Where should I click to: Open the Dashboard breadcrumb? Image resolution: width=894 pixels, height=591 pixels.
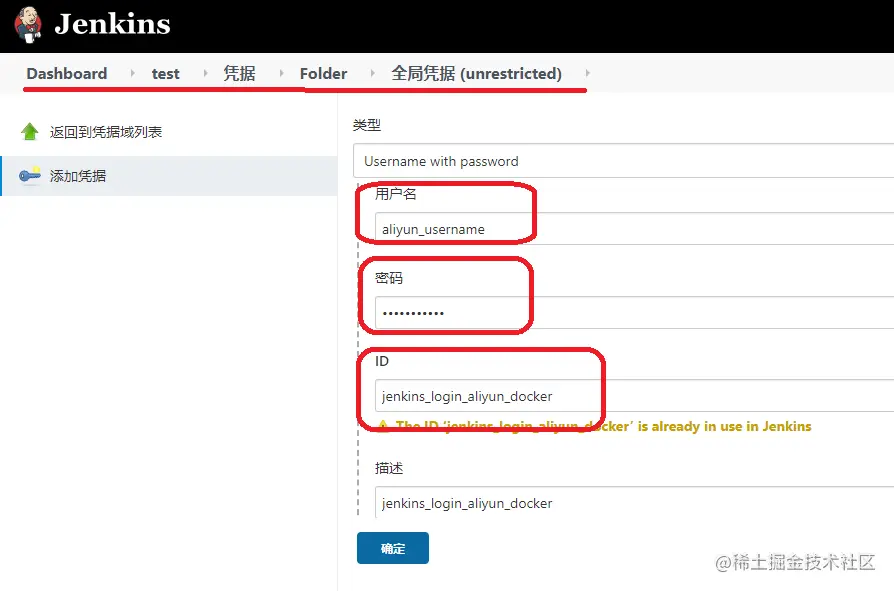point(67,74)
